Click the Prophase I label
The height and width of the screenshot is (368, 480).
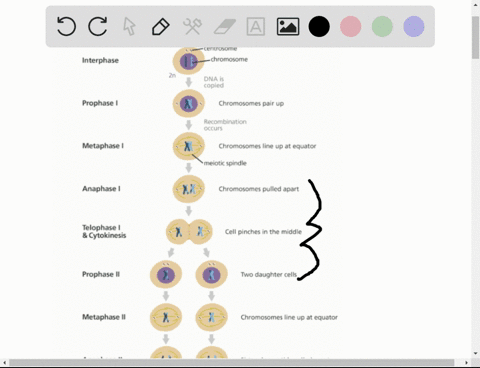(x=100, y=103)
